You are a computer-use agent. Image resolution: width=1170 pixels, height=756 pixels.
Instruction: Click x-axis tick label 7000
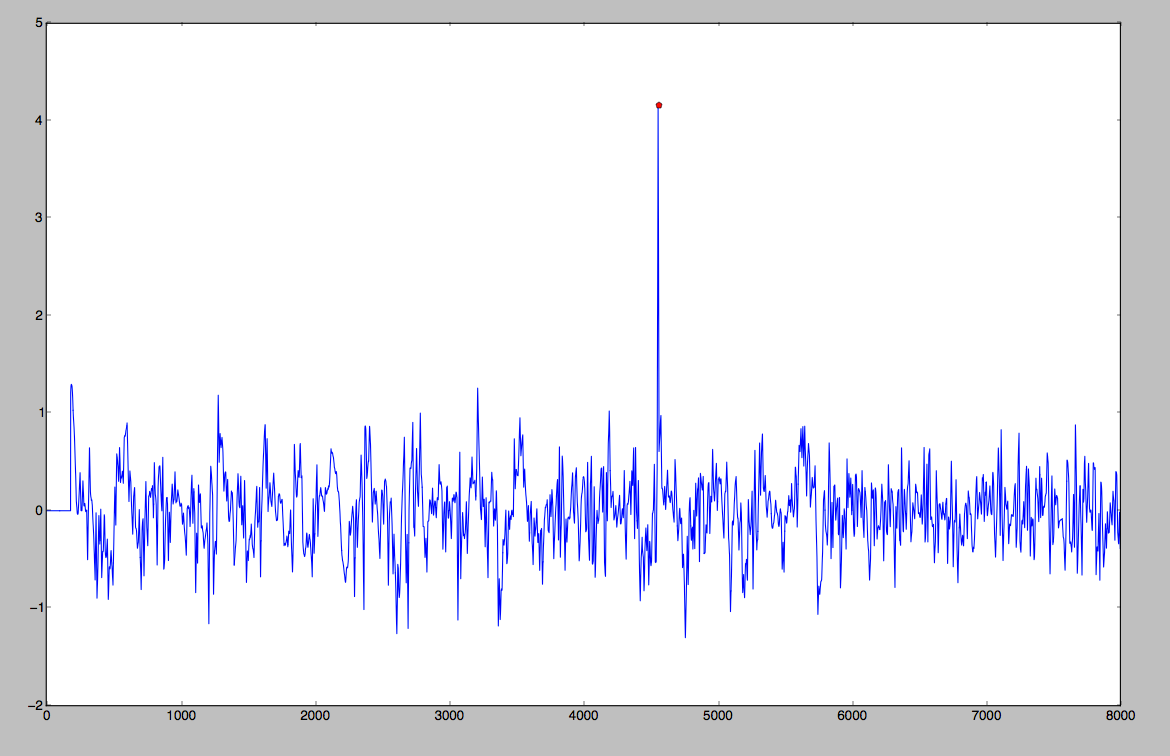click(986, 716)
